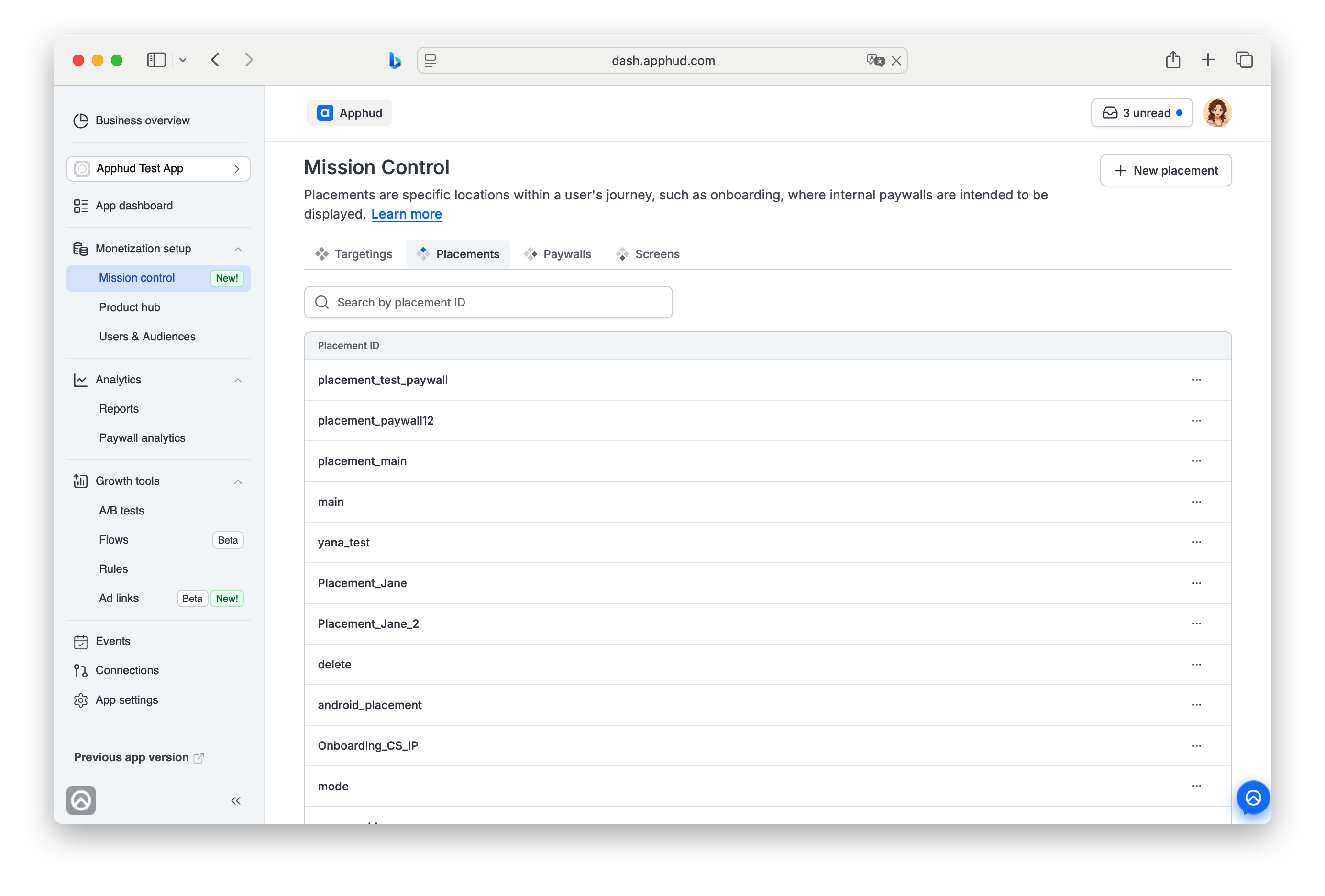1325x896 pixels.
Task: Open the Business overview page
Action: pyautogui.click(x=142, y=120)
